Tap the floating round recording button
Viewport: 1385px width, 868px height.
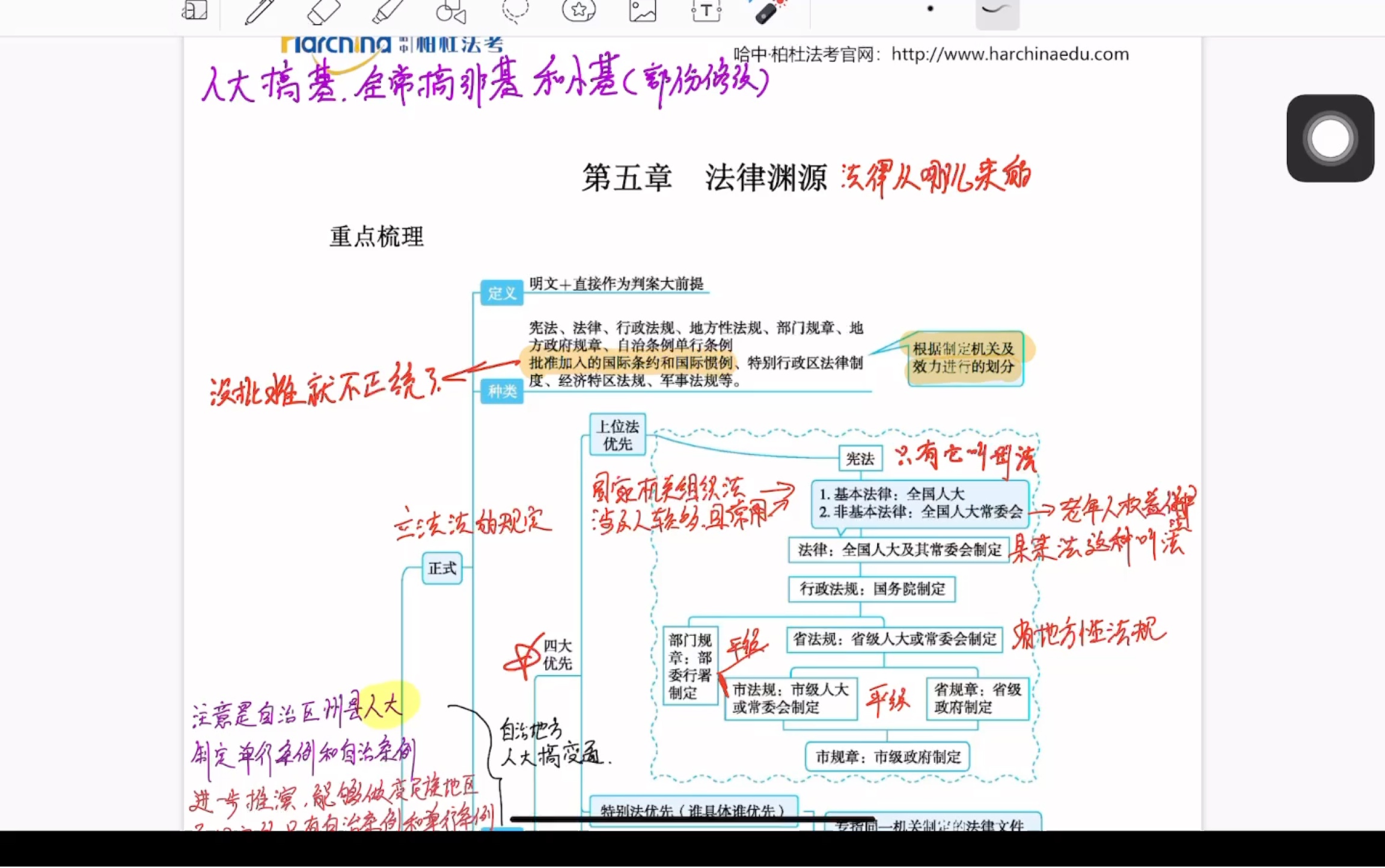point(1330,138)
